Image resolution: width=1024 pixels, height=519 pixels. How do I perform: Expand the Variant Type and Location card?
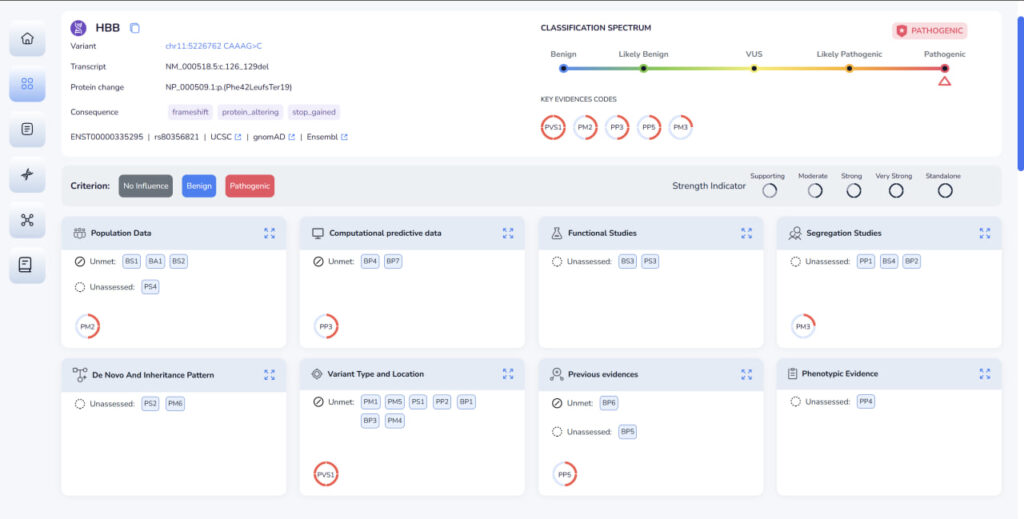coord(508,374)
